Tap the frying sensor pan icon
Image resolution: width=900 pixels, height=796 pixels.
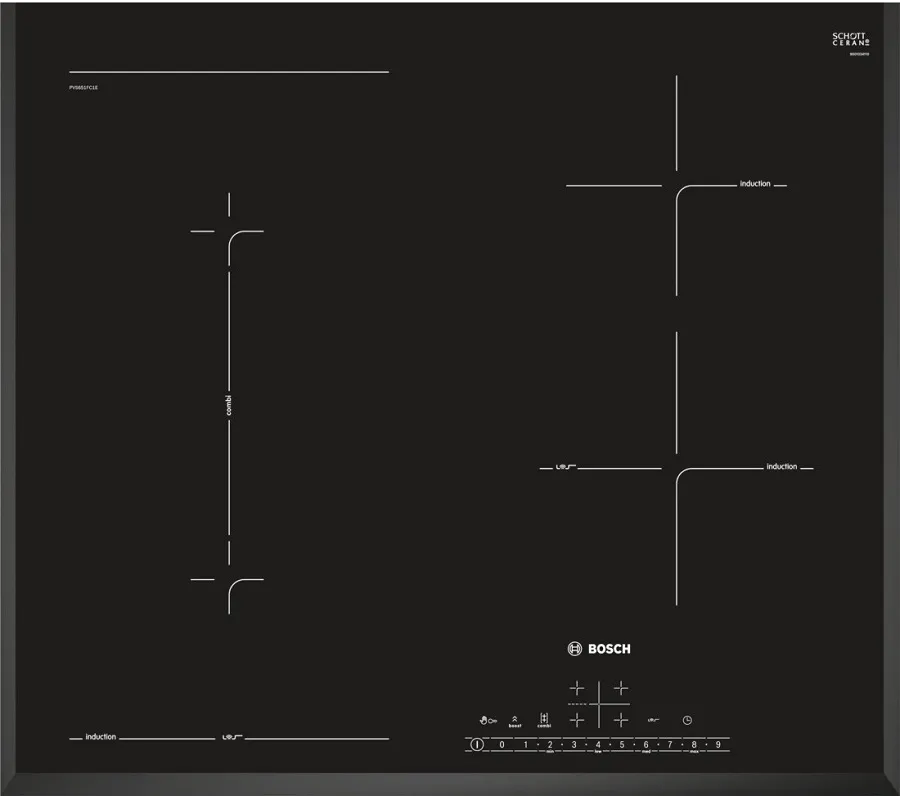(653, 720)
